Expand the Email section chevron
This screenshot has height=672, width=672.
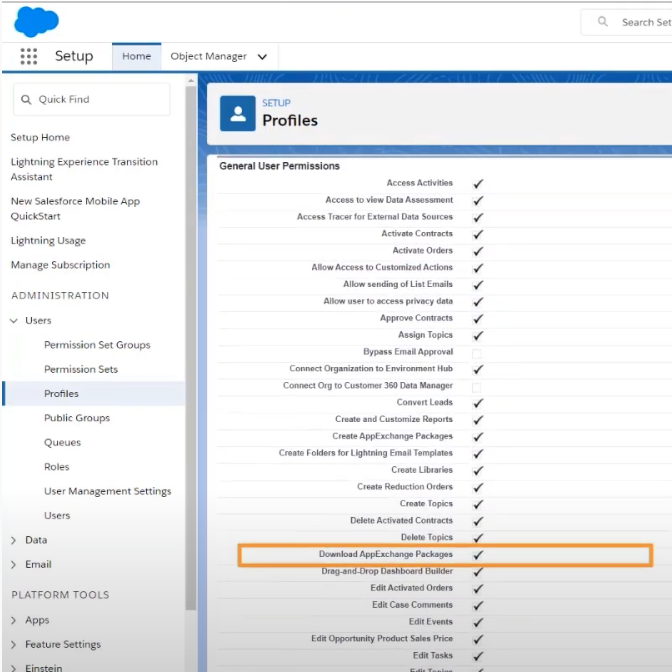pyautogui.click(x=13, y=564)
